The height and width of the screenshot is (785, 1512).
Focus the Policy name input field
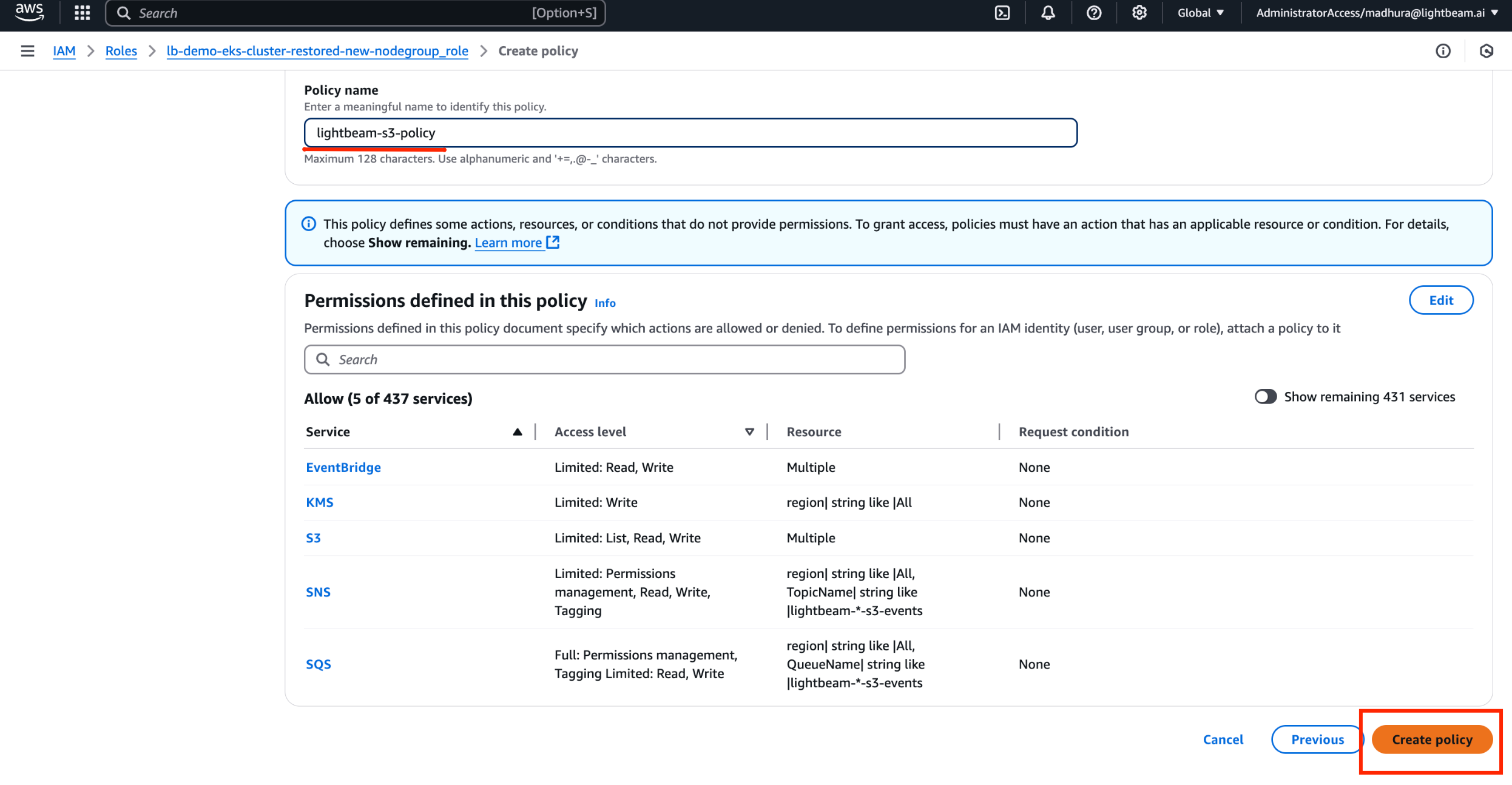tap(690, 133)
